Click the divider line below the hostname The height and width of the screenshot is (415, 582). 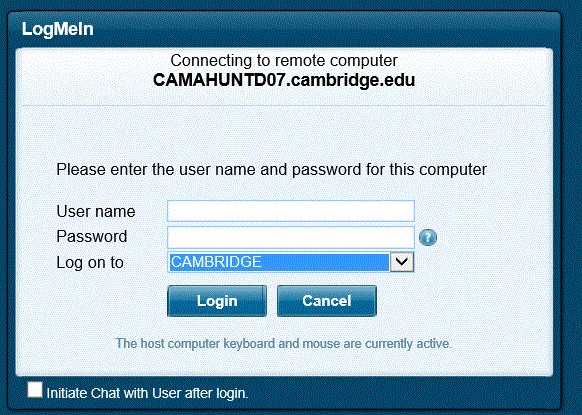point(284,106)
